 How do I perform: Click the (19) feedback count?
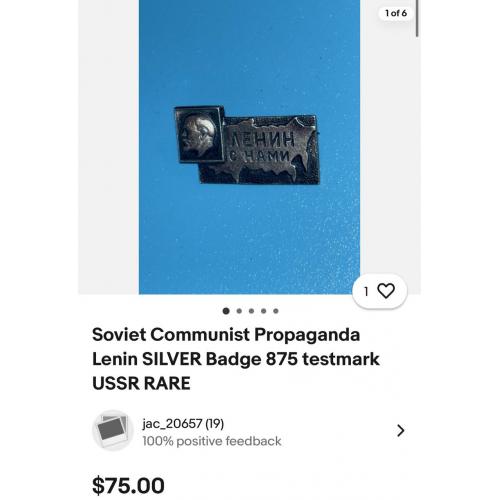tap(214, 424)
